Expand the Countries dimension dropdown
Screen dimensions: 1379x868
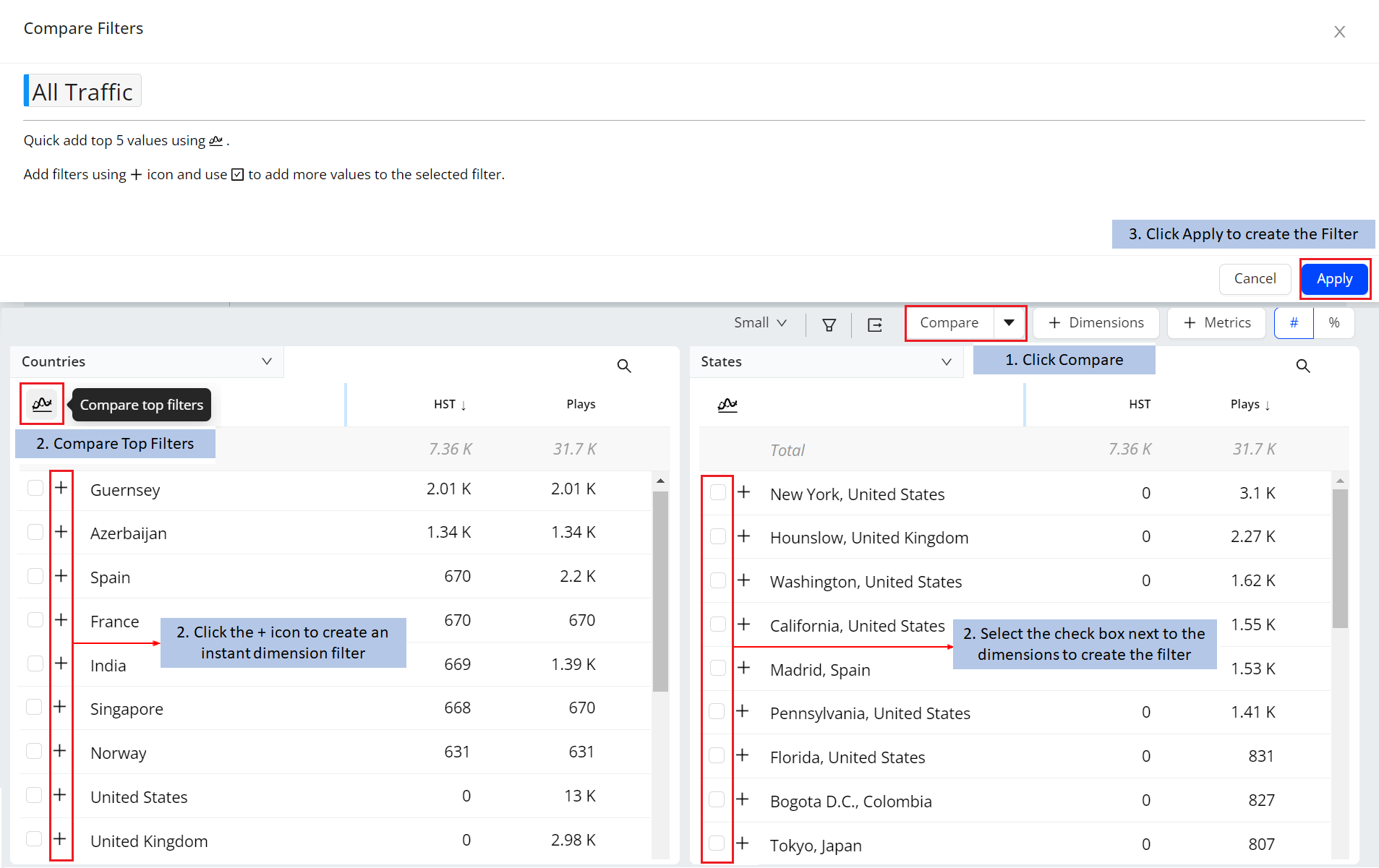coord(266,361)
